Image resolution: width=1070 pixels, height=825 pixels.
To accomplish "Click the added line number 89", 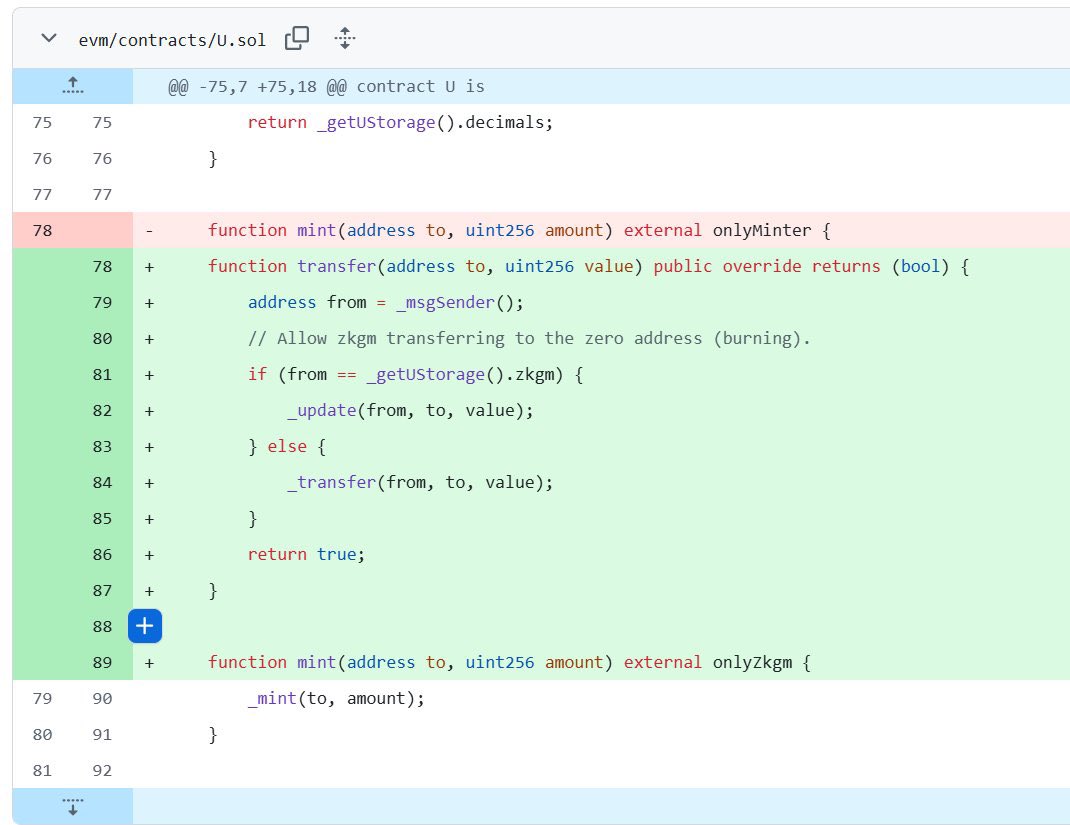I will click(102, 663).
